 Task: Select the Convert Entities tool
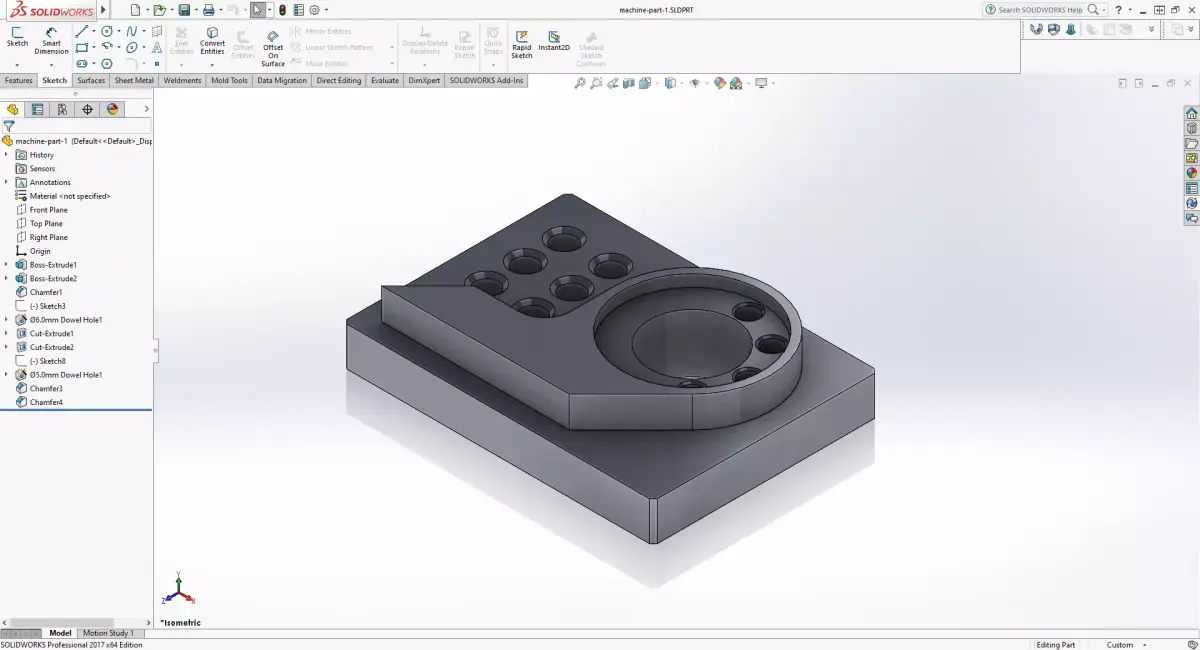click(x=212, y=40)
